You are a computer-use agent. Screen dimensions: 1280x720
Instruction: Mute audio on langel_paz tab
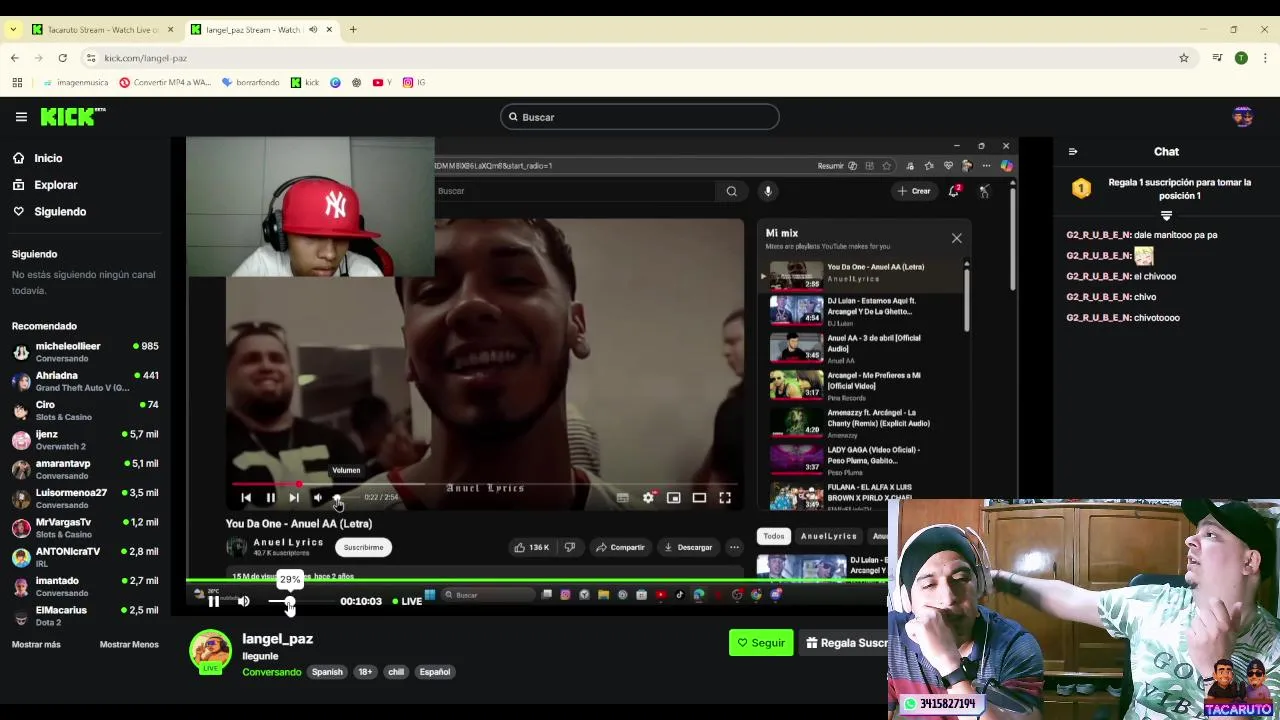[313, 29]
